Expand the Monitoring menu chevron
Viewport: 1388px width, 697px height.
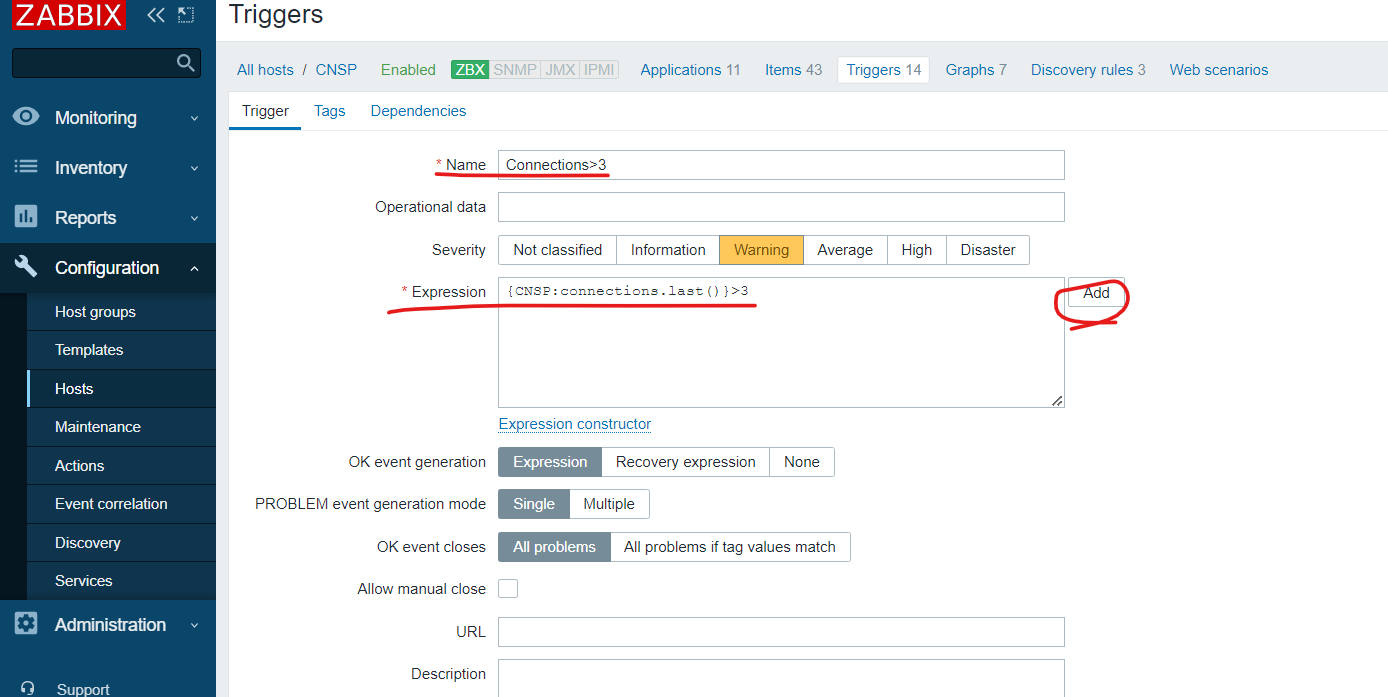pos(194,118)
